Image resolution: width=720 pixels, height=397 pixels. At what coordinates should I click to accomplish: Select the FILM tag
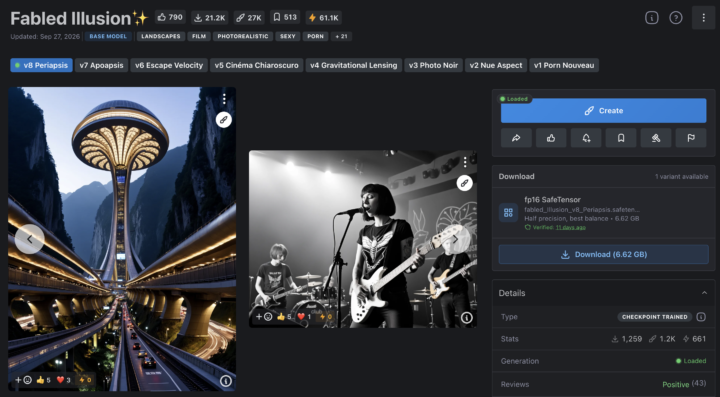coord(199,36)
